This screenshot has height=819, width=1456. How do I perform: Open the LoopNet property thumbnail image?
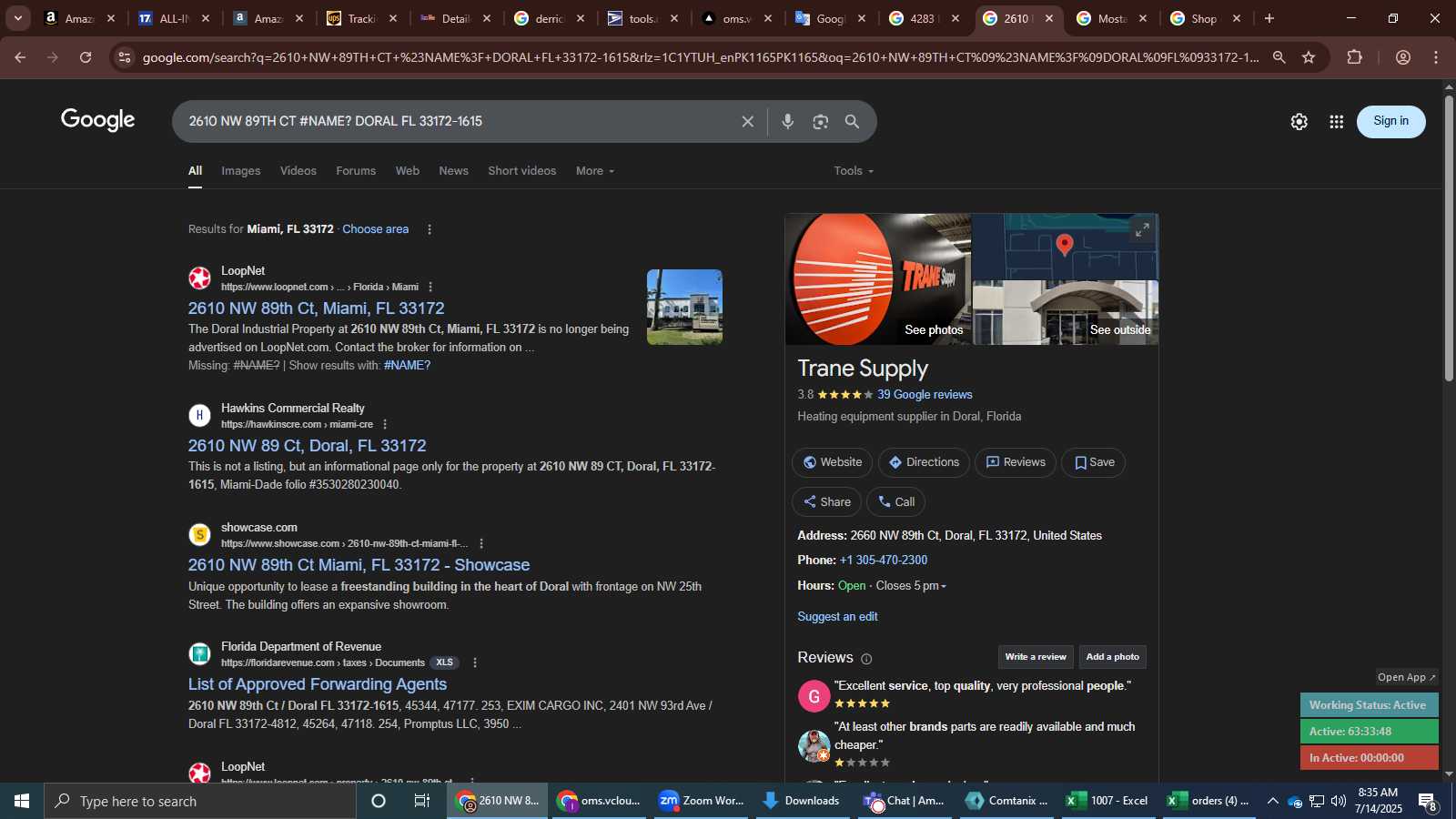(684, 307)
